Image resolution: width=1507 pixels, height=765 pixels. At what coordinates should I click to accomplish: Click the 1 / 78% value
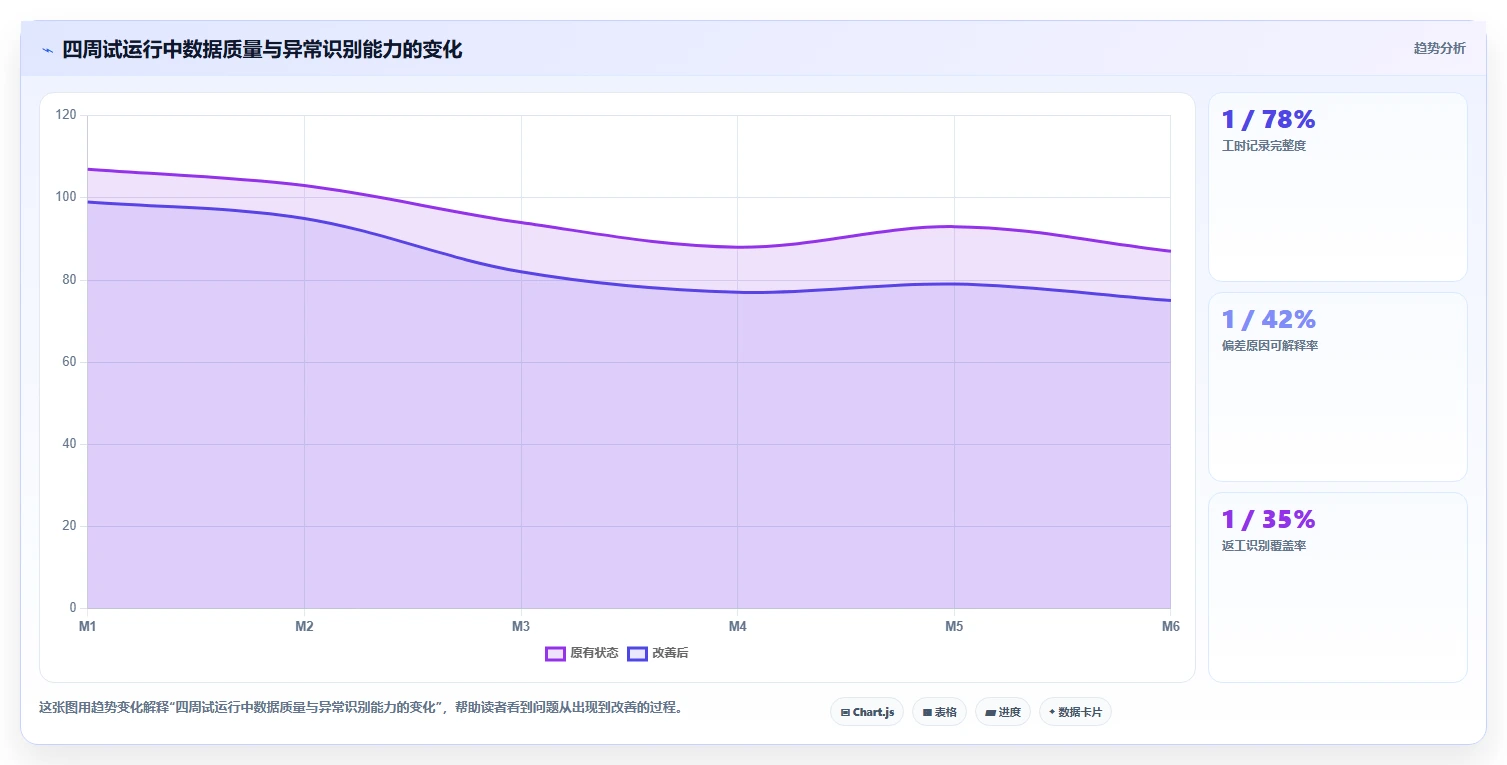(1268, 120)
